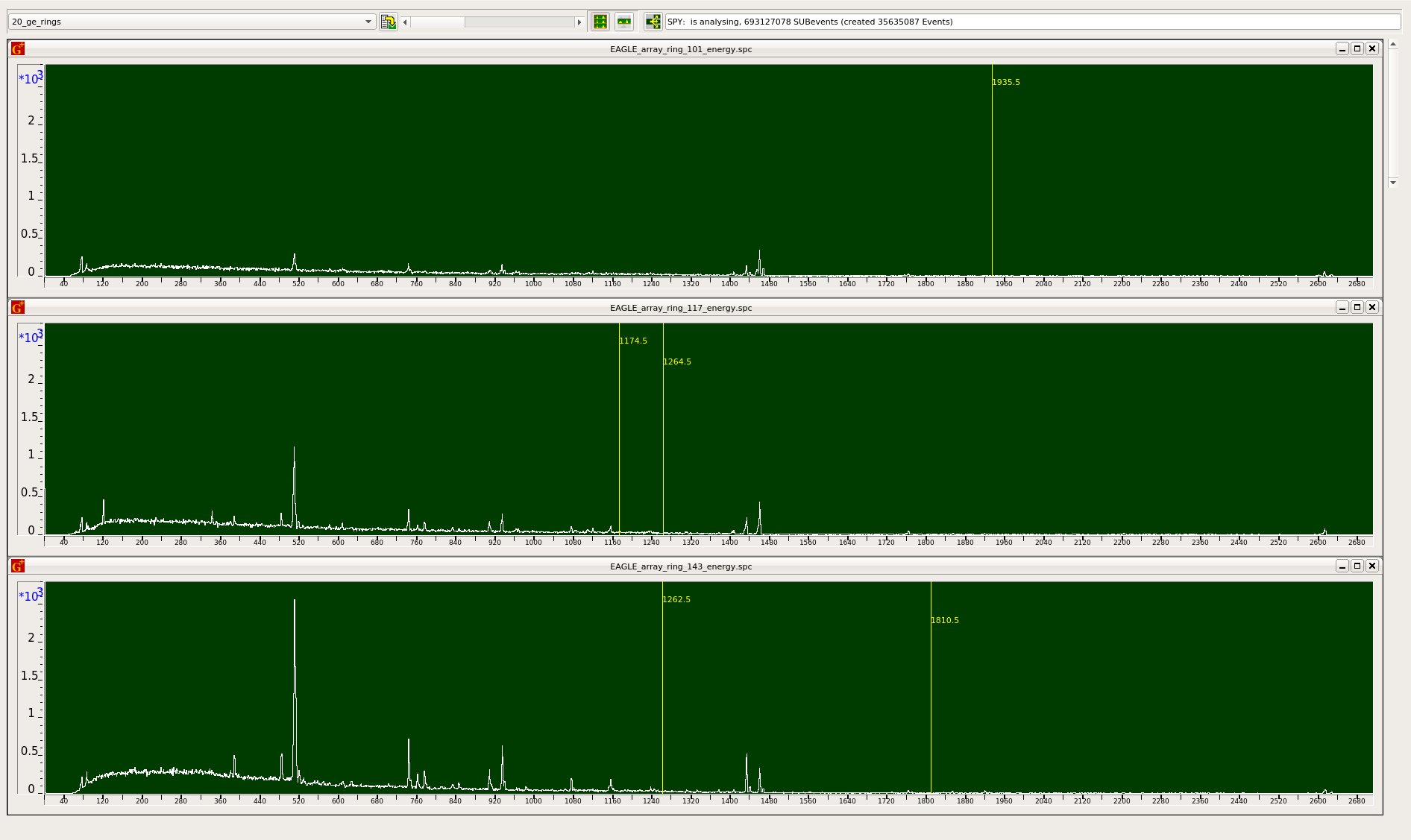Click the tile spectra windows icon
1411x840 pixels.
(600, 22)
